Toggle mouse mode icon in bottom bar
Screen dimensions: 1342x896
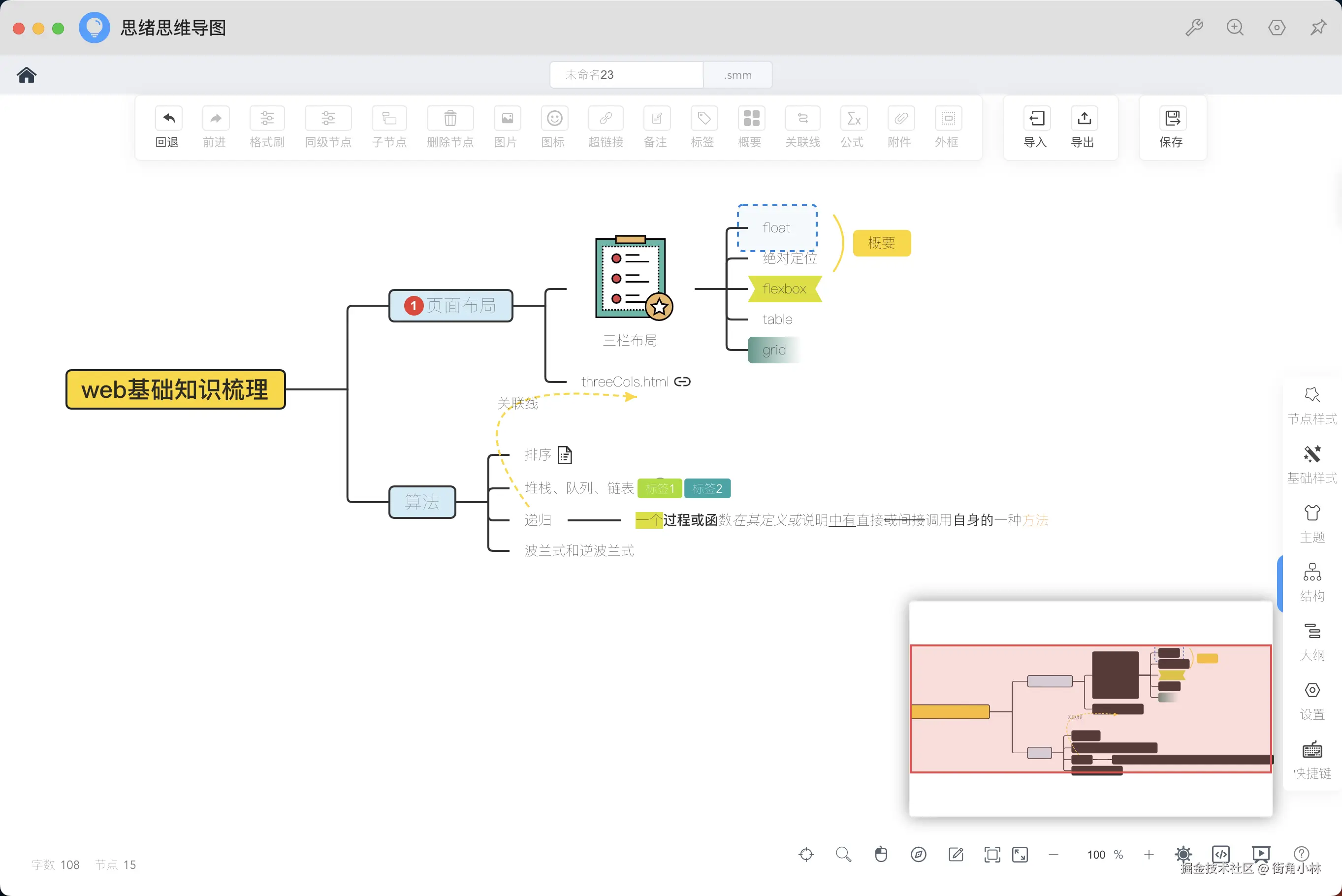[x=881, y=854]
